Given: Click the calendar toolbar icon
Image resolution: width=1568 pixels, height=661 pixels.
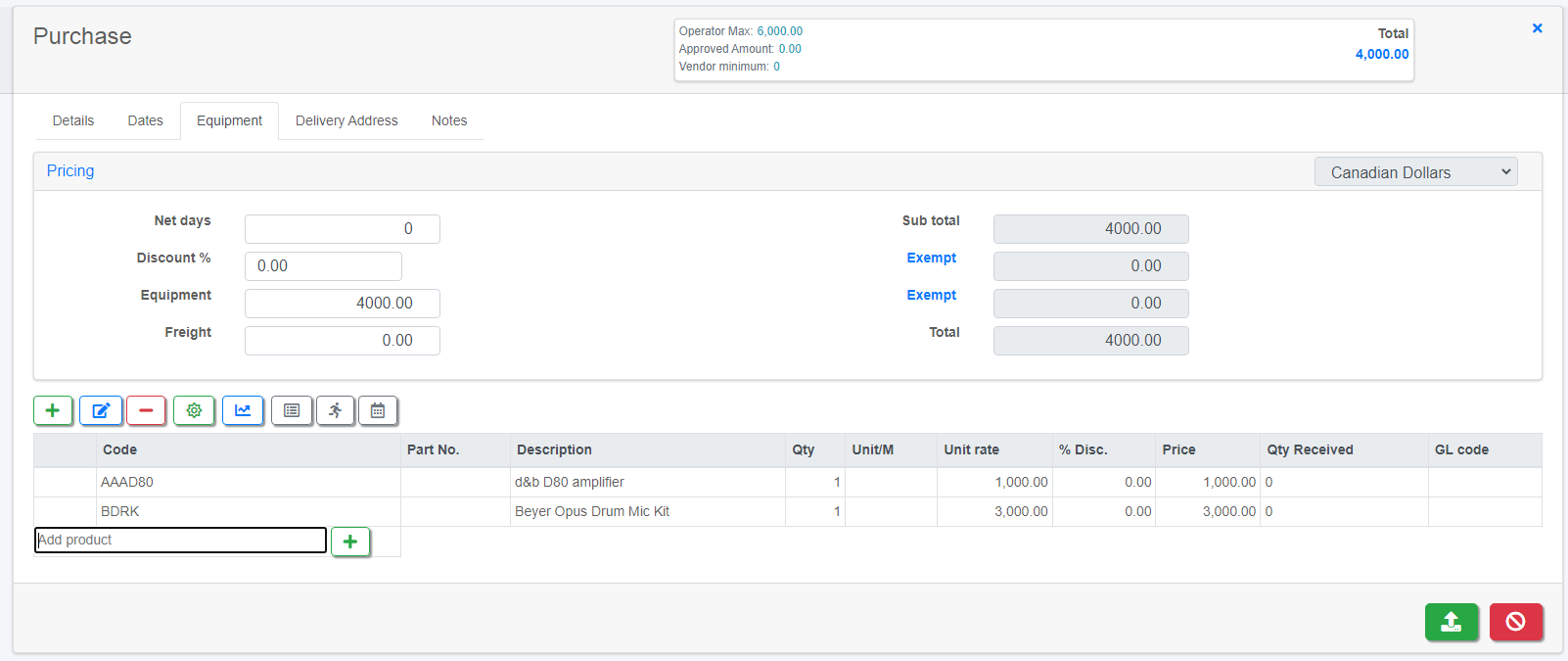Looking at the screenshot, I should [378, 410].
